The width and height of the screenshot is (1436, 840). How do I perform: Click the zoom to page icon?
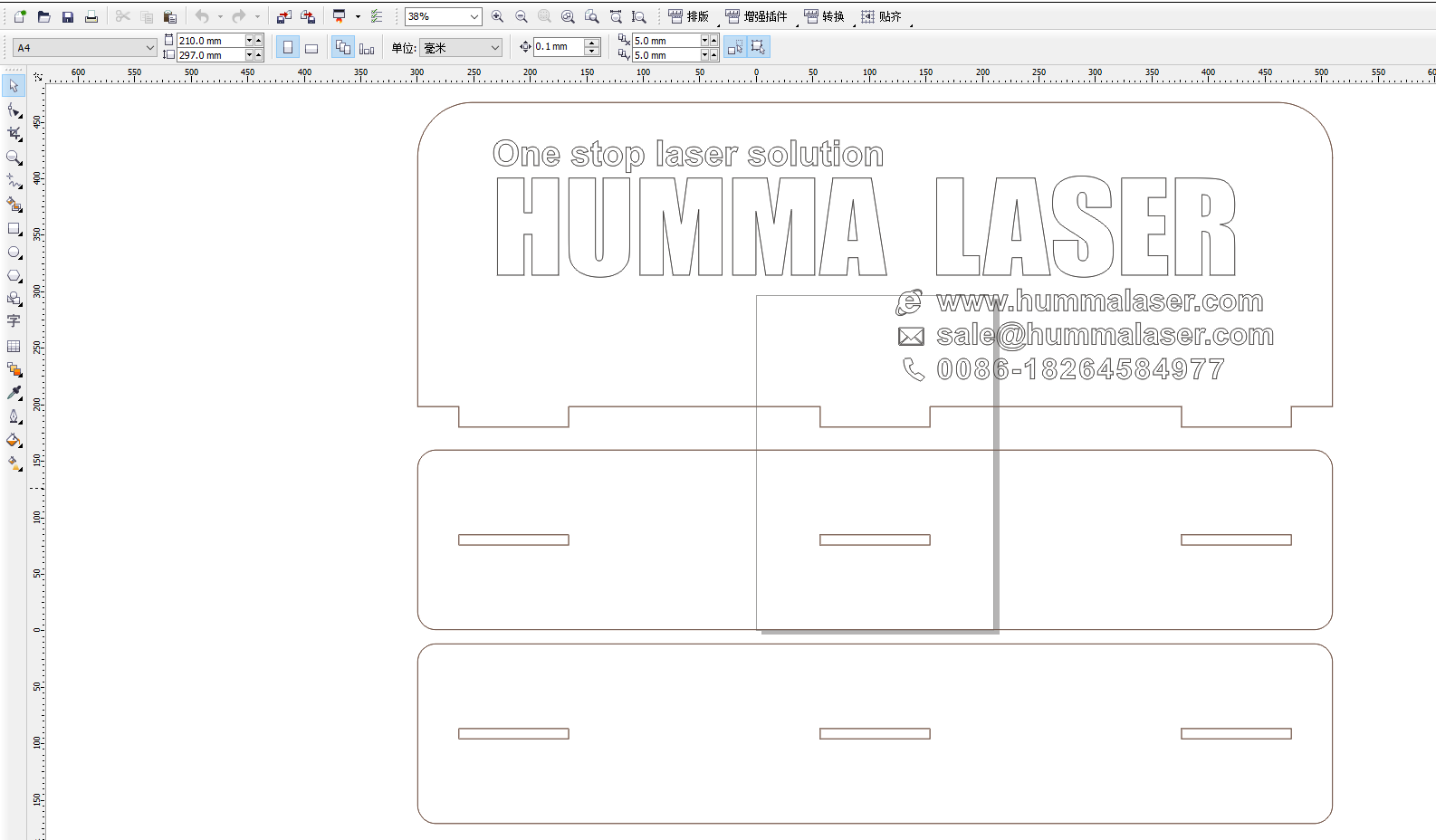pyautogui.click(x=591, y=16)
